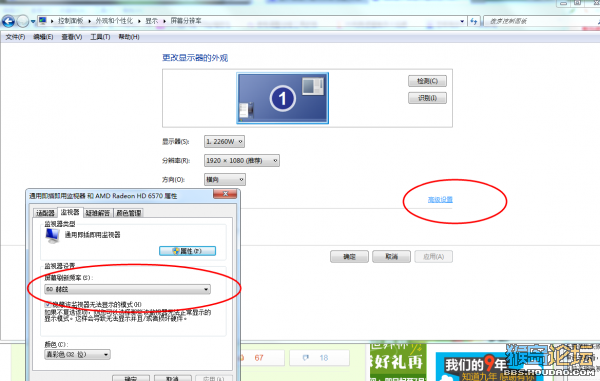Click the forward navigation arrow button
600x381 pixels.
tap(23, 21)
